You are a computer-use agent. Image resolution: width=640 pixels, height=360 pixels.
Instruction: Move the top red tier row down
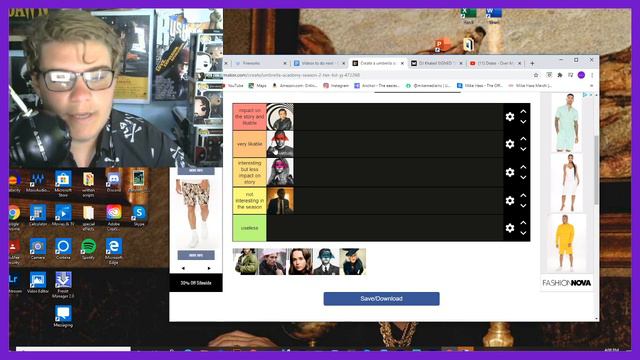point(523,122)
